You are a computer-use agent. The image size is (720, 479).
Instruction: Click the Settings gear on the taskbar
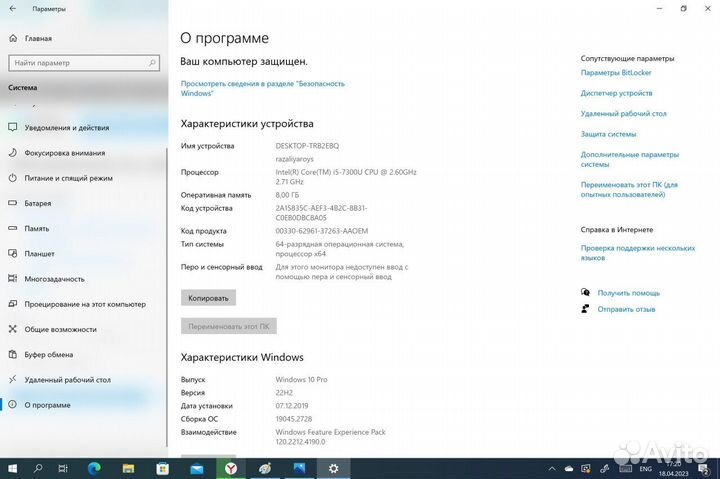click(334, 468)
